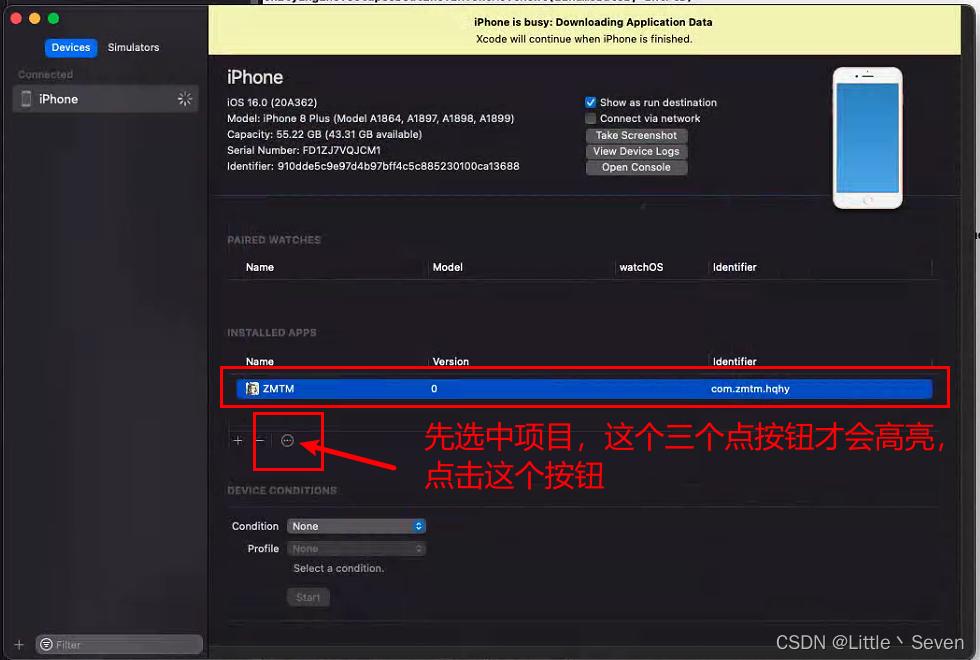Image resolution: width=980 pixels, height=660 pixels.
Task: Click the device Identifier text line
Action: pyautogui.click(x=373, y=166)
